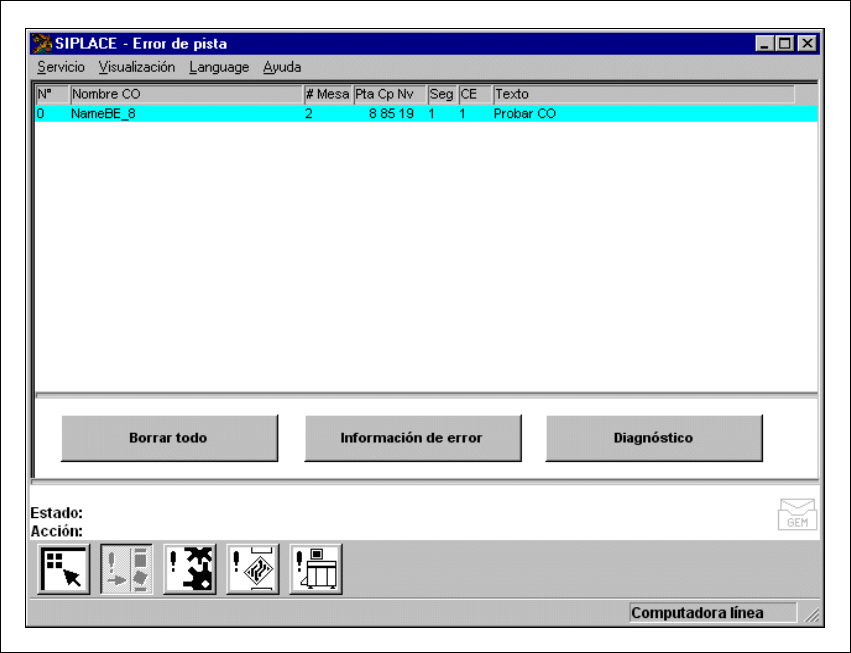Viewport: 851px width, 653px height.
Task: Open the Servicio menu
Action: tap(61, 67)
